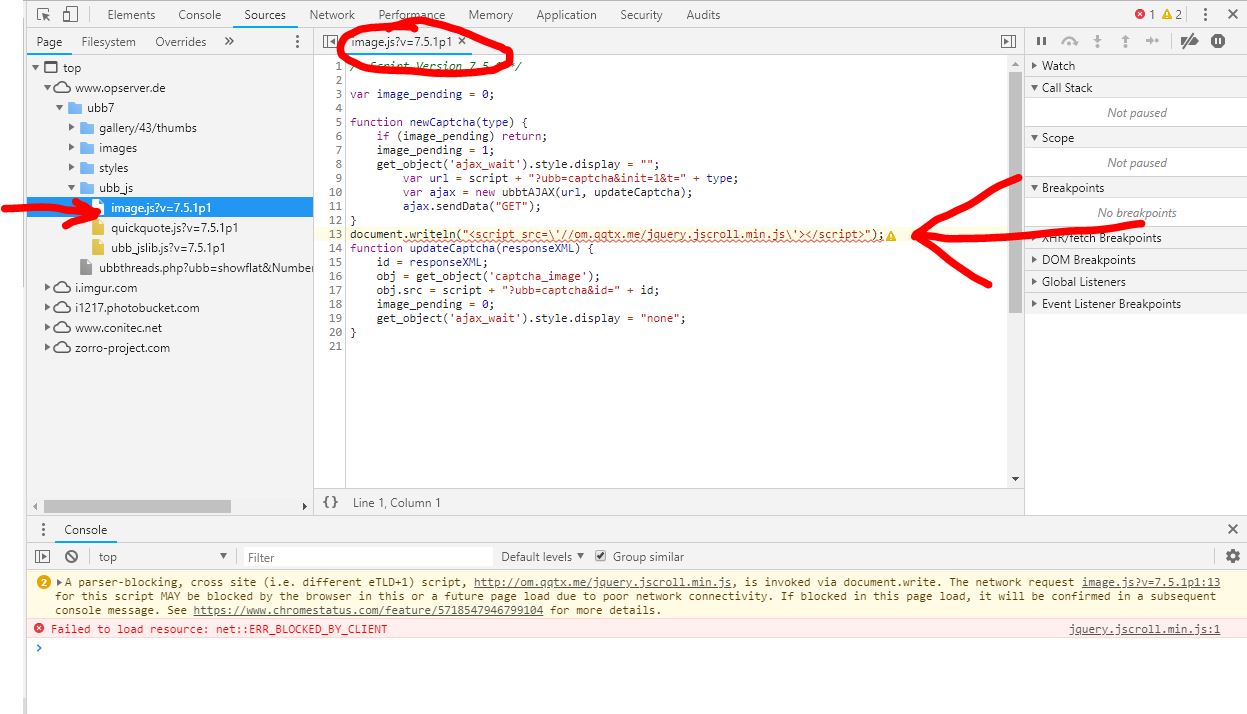The image size is (1247, 714).
Task: Show more navigator tabs chevron
Action: click(x=229, y=42)
